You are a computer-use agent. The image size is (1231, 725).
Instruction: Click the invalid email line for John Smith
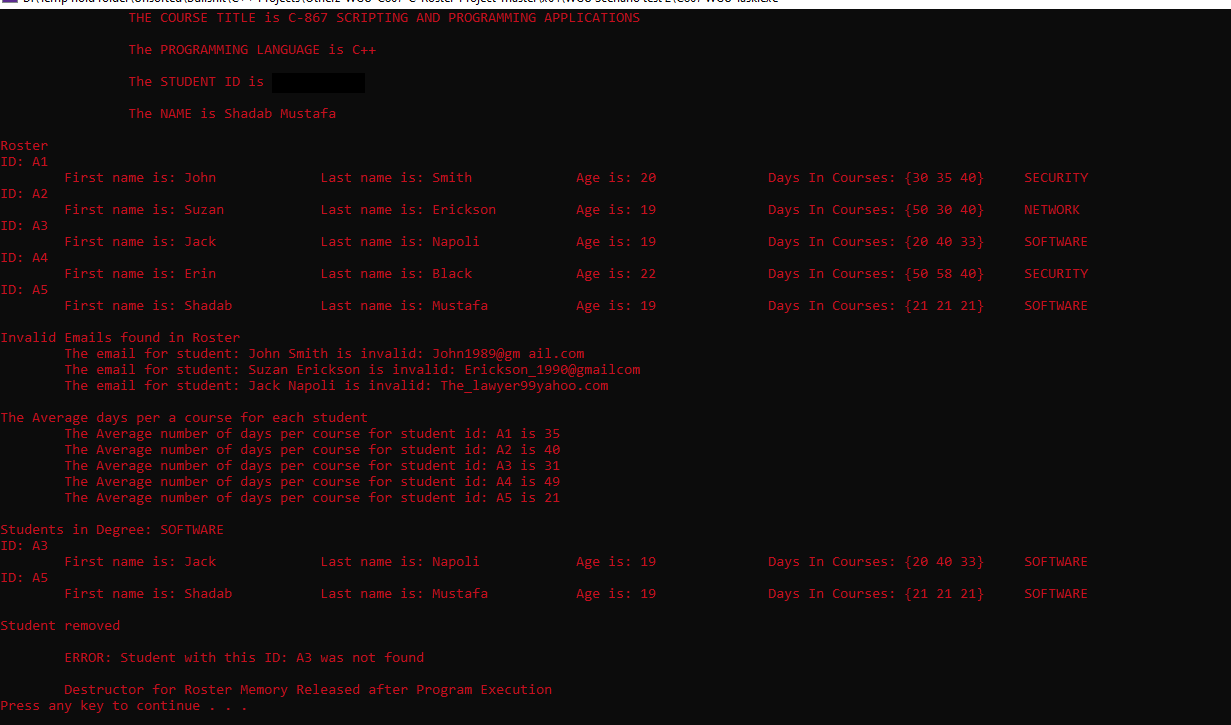(x=324, y=354)
